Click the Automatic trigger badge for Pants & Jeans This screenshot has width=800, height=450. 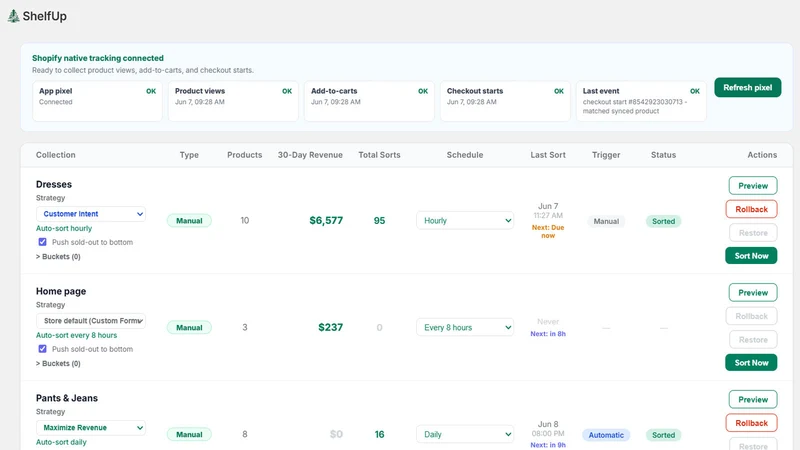[606, 435]
